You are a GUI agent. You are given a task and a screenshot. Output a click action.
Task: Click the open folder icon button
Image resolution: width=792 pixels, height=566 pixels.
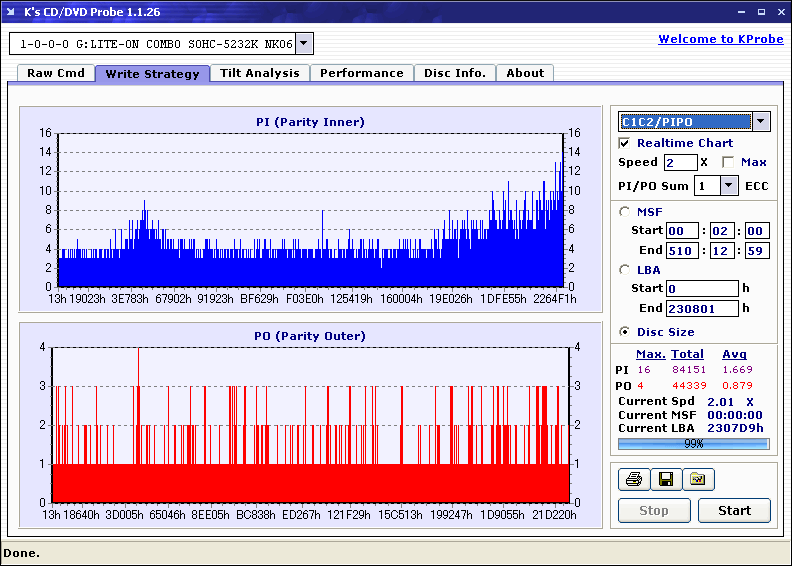pyautogui.click(x=698, y=480)
